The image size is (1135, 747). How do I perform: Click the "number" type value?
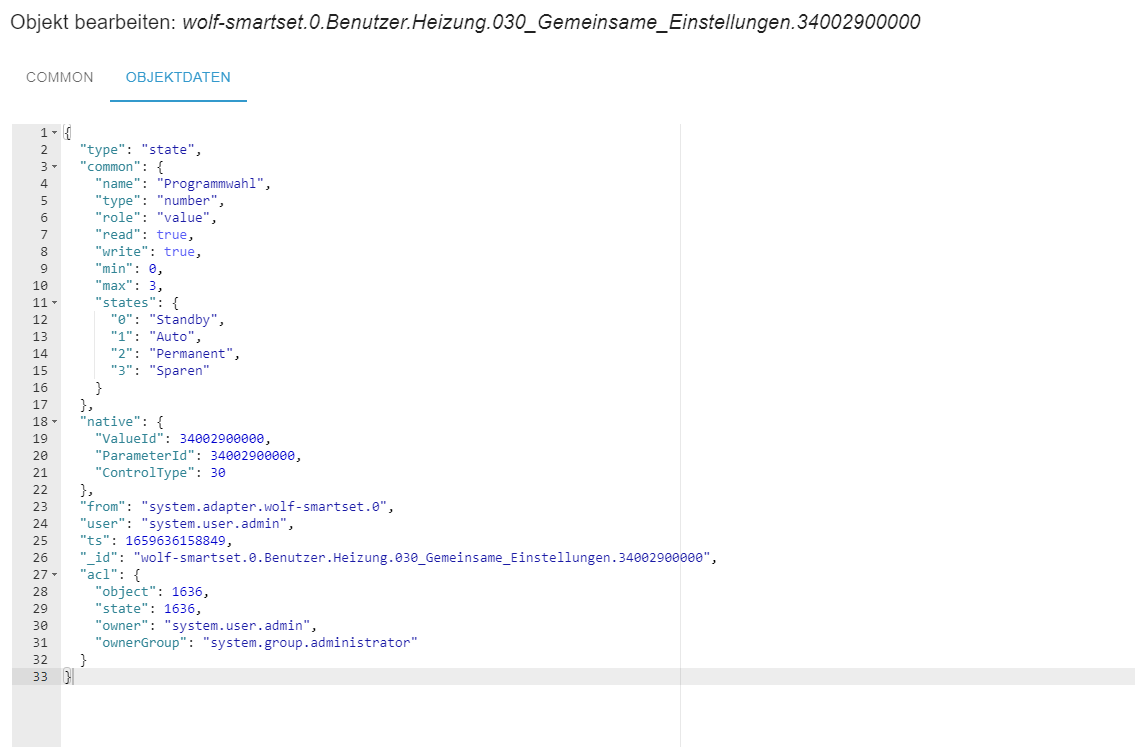pyautogui.click(x=187, y=201)
